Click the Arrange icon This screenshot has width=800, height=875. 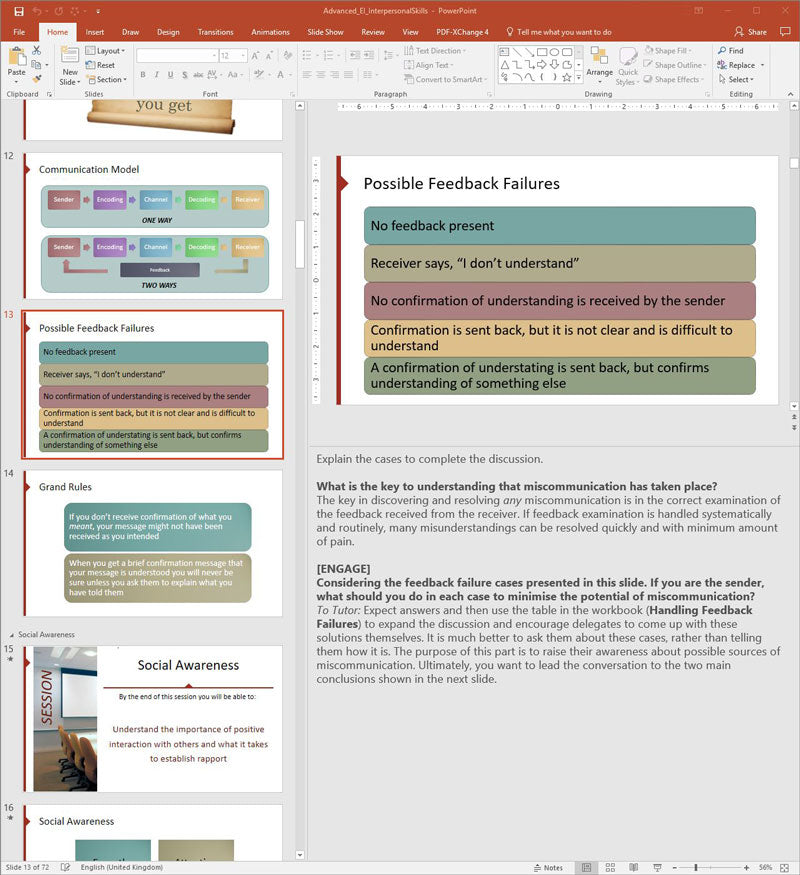click(x=599, y=57)
